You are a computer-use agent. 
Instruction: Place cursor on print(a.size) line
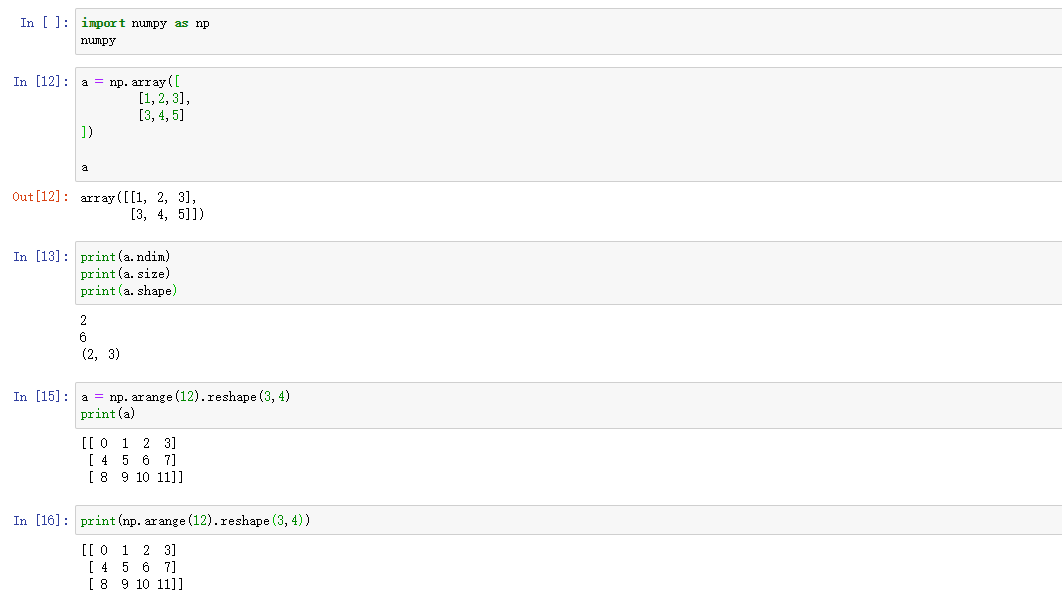coord(126,274)
